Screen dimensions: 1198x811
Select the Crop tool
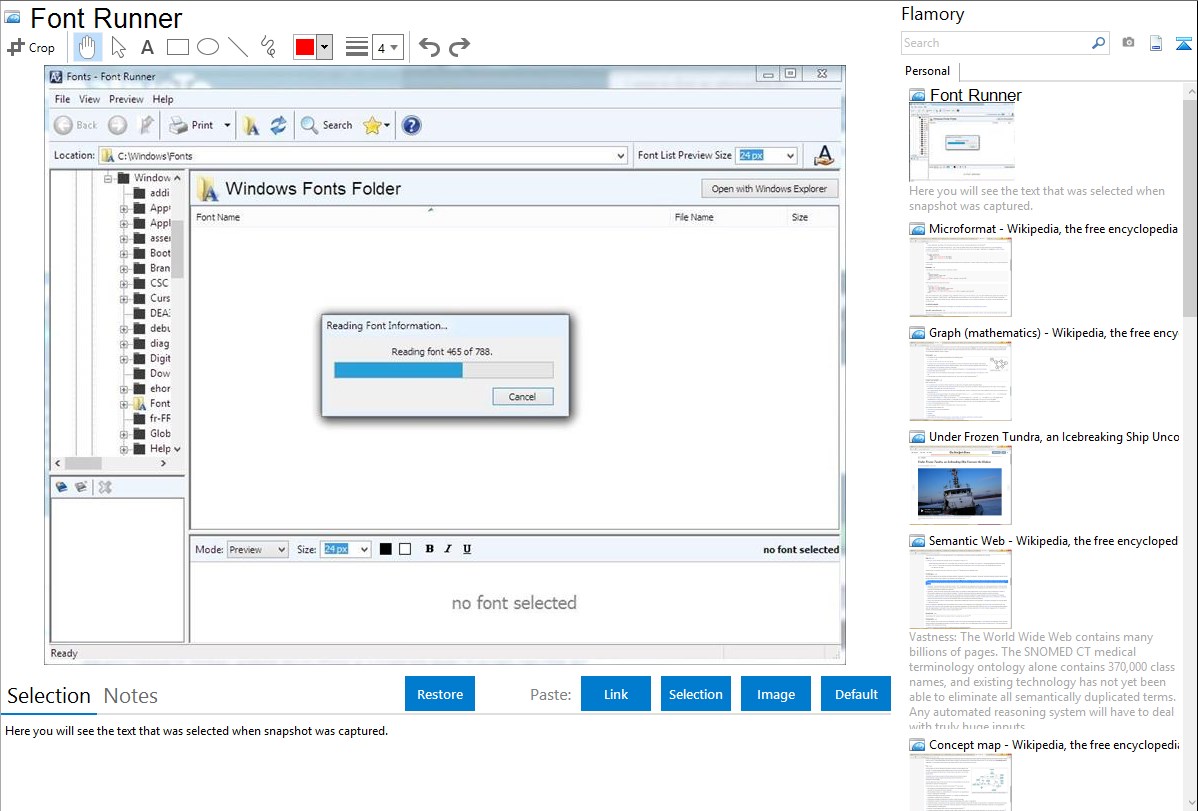click(x=31, y=47)
